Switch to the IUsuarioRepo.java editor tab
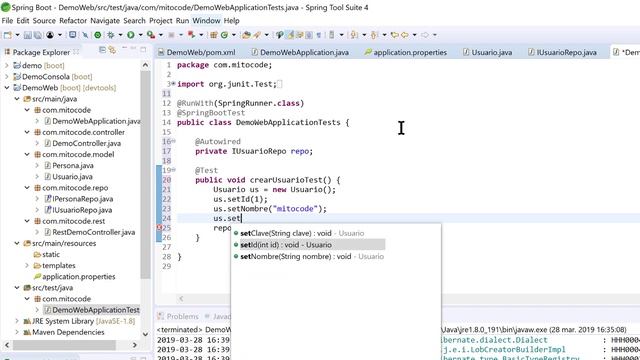The width and height of the screenshot is (640, 360). (x=562, y=52)
